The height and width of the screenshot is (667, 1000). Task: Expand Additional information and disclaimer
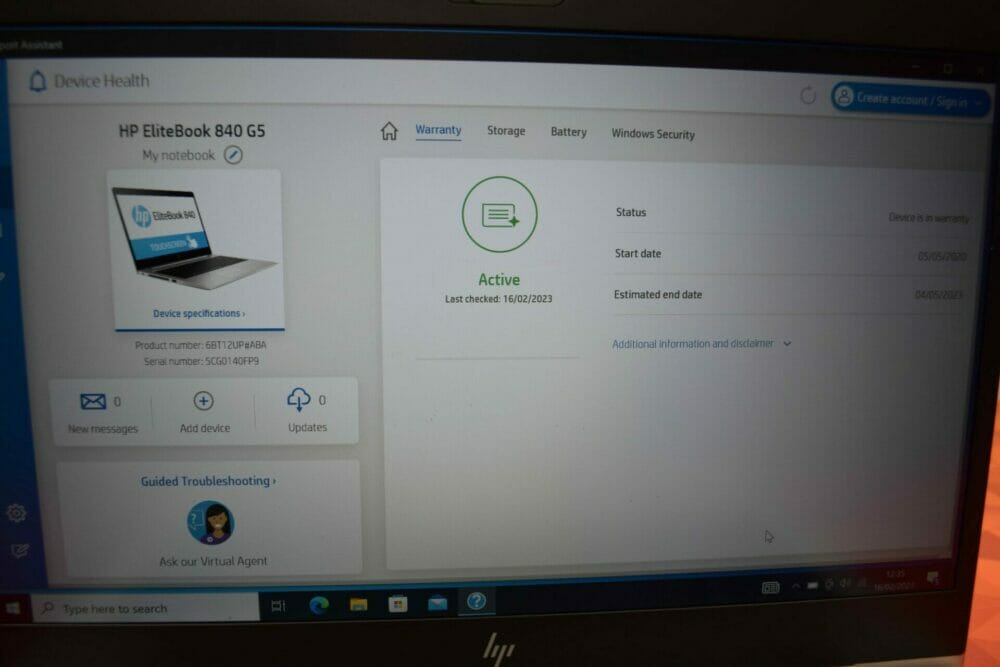point(702,344)
